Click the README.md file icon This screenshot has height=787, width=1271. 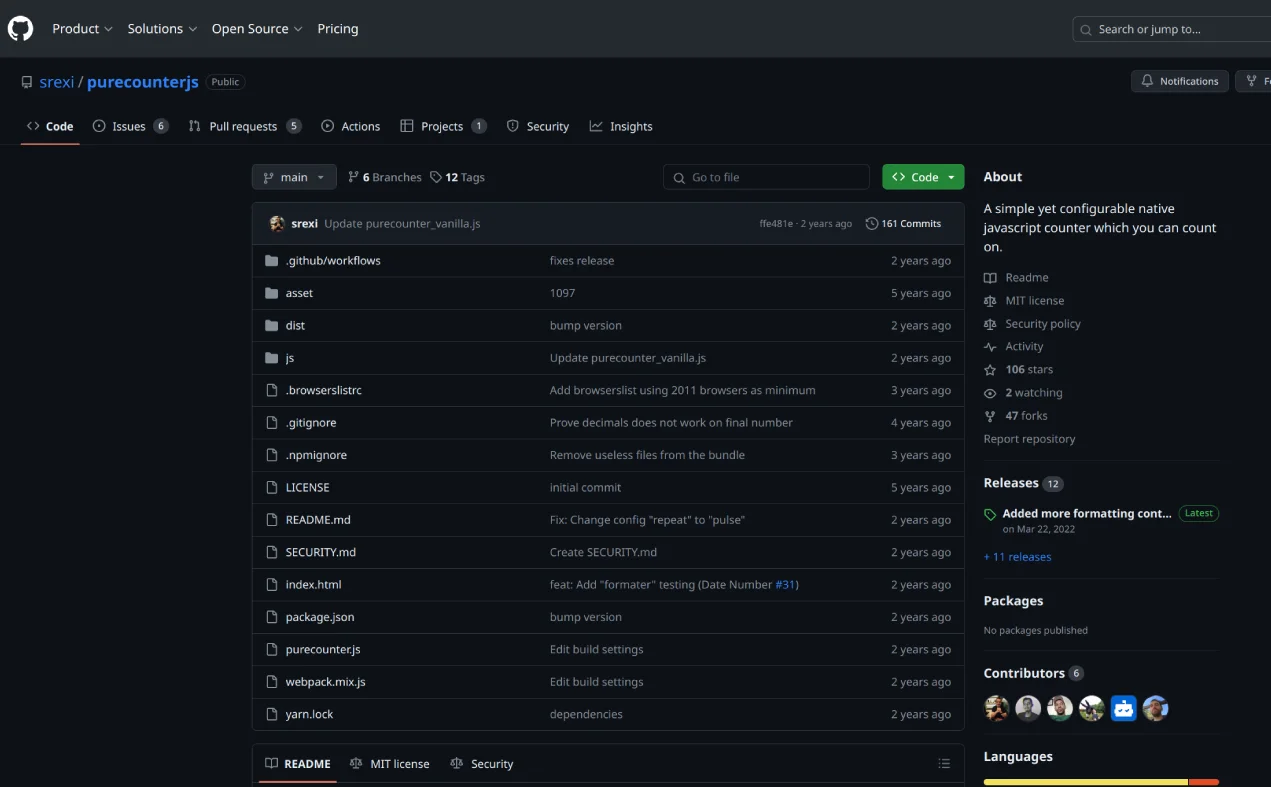coord(271,520)
